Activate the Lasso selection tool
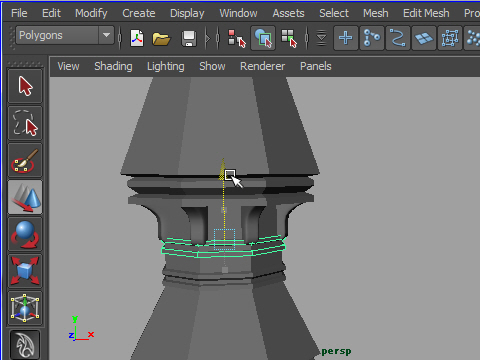The width and height of the screenshot is (480, 360). coord(25,123)
